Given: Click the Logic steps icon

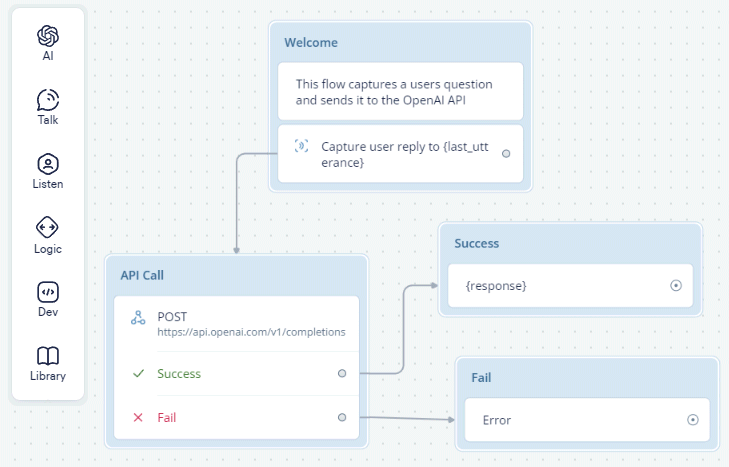Looking at the screenshot, I should coord(48,228).
